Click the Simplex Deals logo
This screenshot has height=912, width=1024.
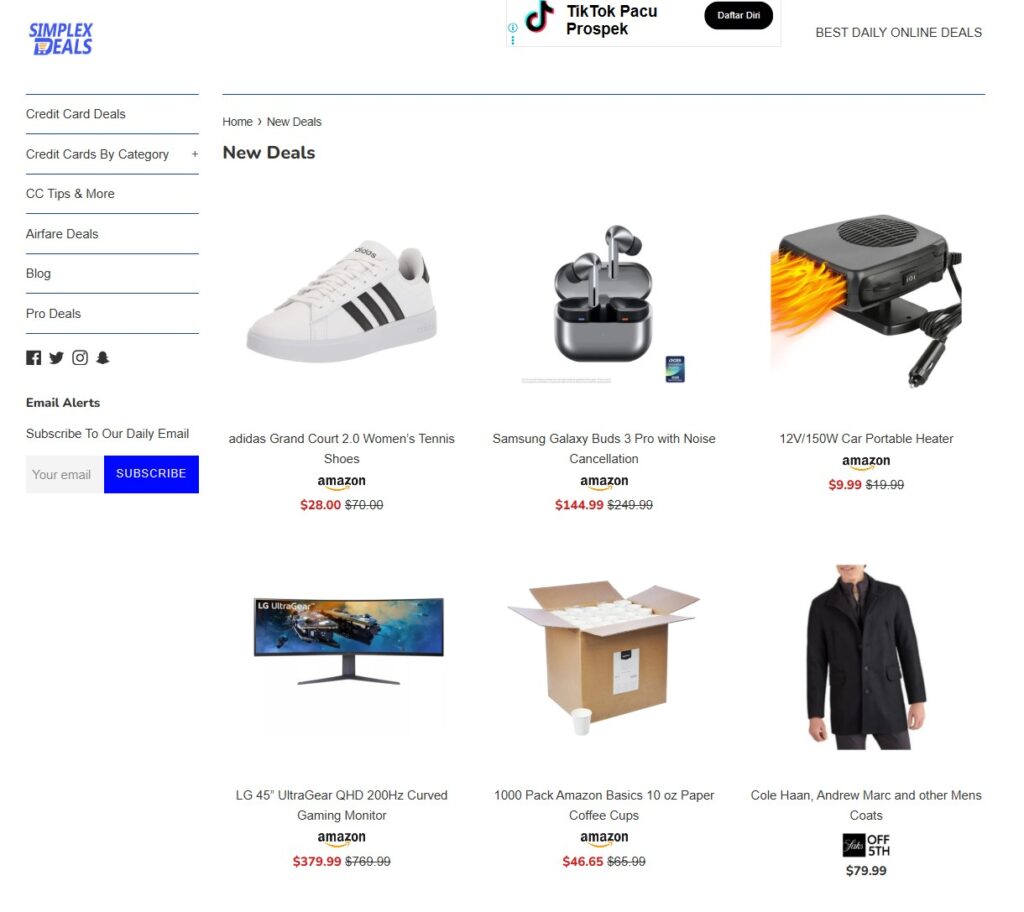coord(60,39)
